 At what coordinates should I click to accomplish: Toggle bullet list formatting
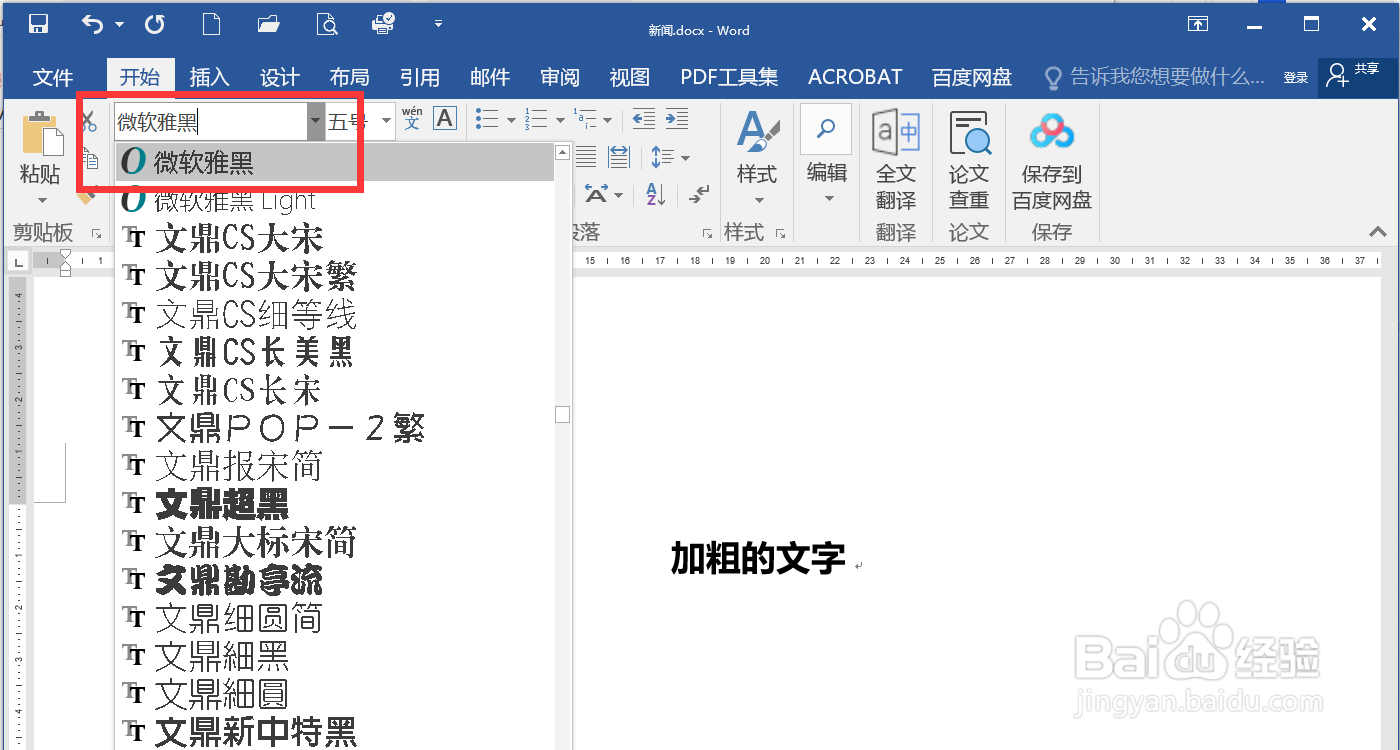click(x=487, y=119)
